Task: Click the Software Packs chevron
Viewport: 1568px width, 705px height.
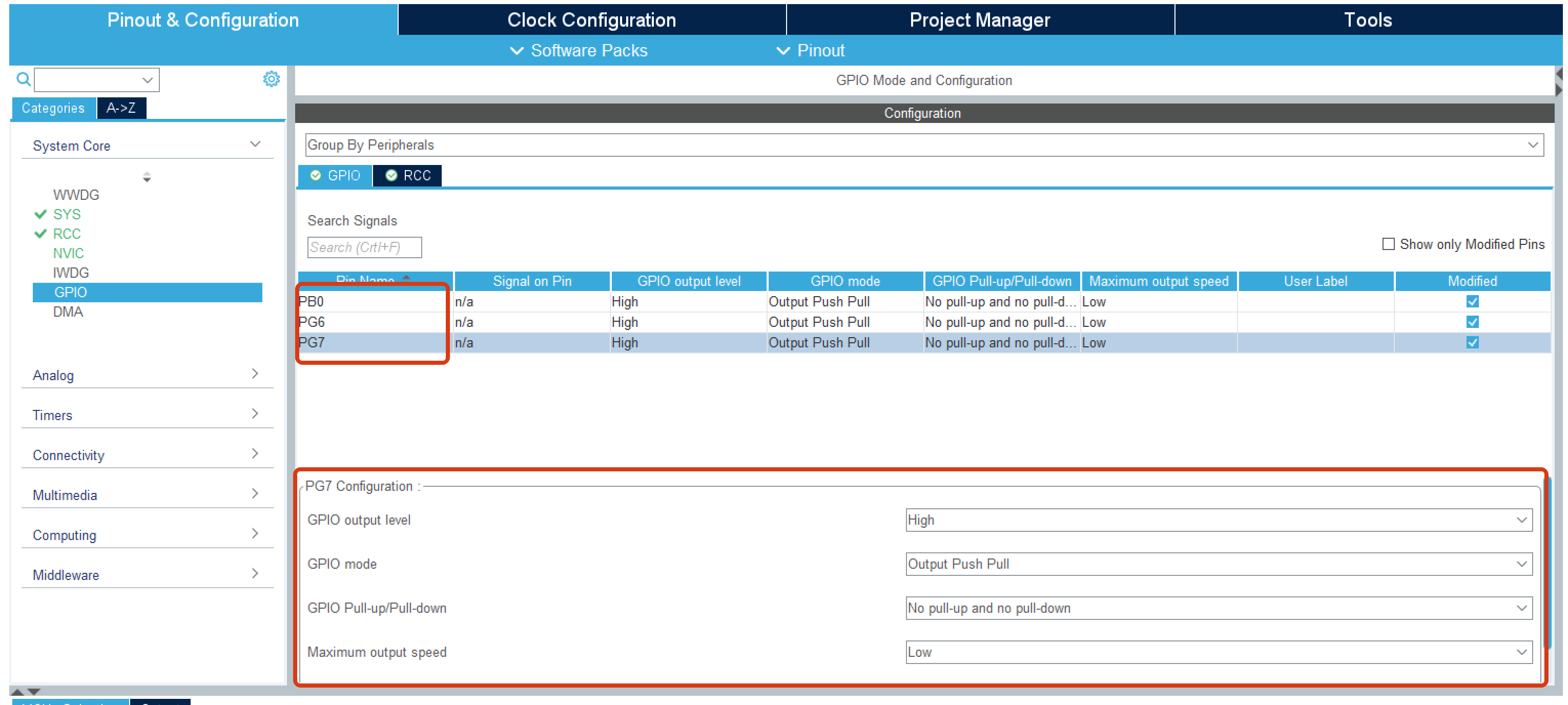Action: click(516, 51)
